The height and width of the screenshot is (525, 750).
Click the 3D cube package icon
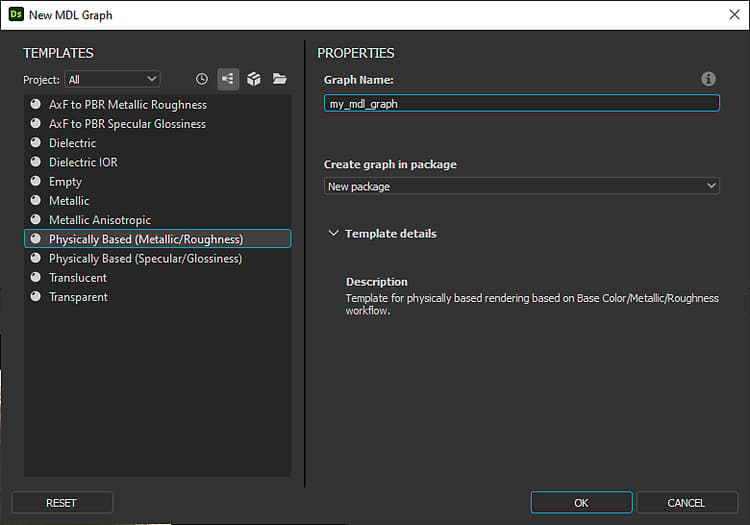pyautogui.click(x=254, y=79)
